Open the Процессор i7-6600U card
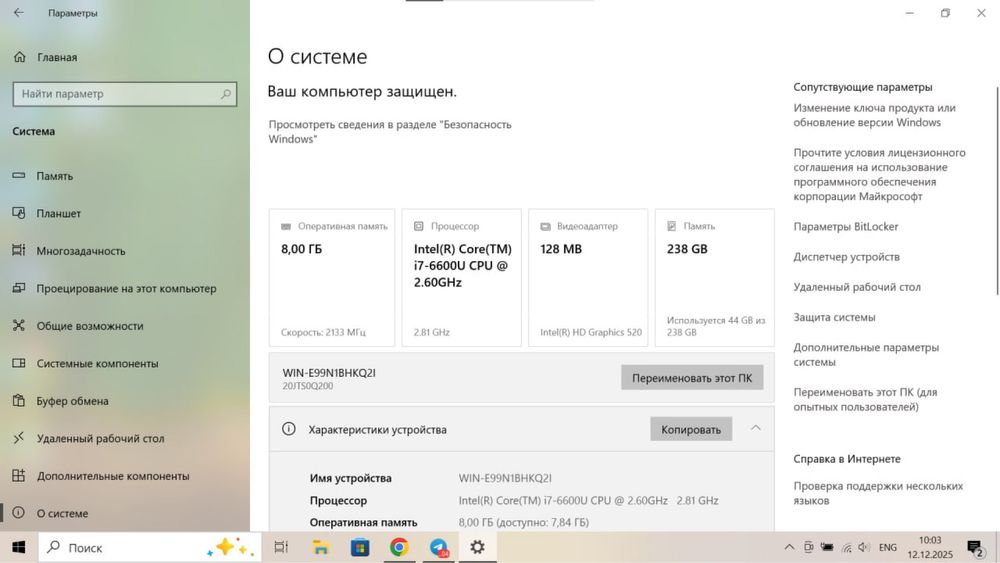Viewport: 1000px width, 563px height. coord(462,277)
